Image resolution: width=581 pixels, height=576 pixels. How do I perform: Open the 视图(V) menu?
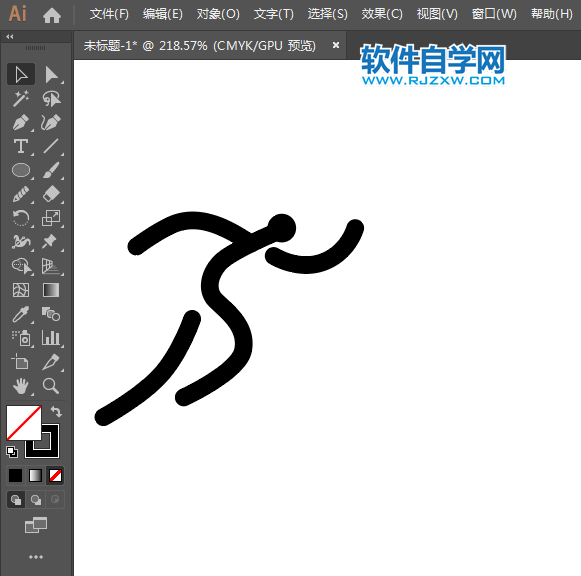coord(437,14)
